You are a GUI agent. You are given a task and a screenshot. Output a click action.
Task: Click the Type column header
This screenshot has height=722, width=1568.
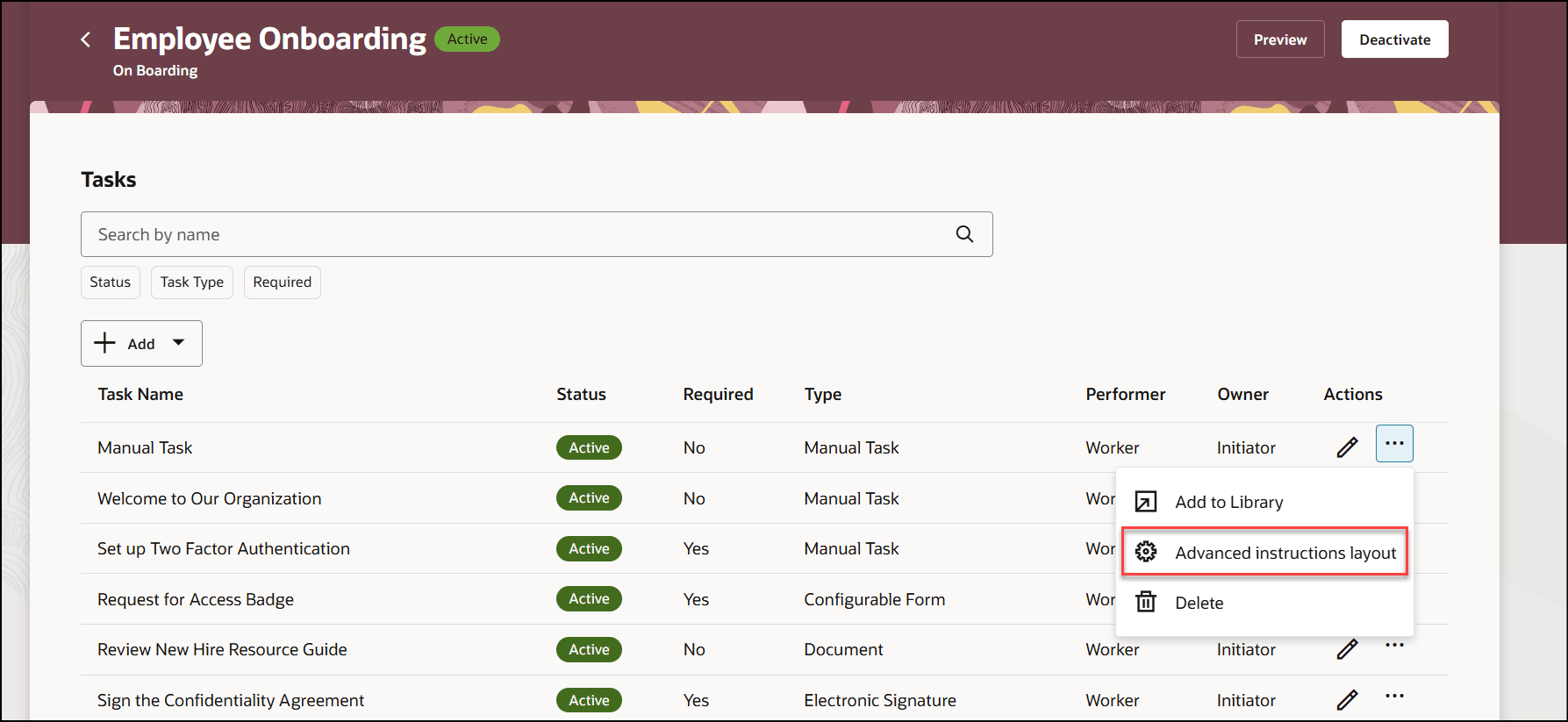tap(823, 395)
